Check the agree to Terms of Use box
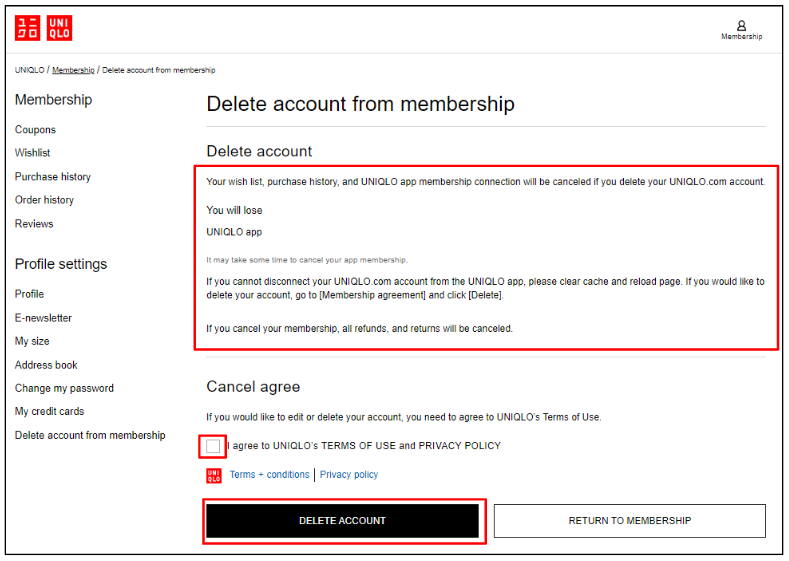Screen dimensions: 789x561 (x=213, y=446)
